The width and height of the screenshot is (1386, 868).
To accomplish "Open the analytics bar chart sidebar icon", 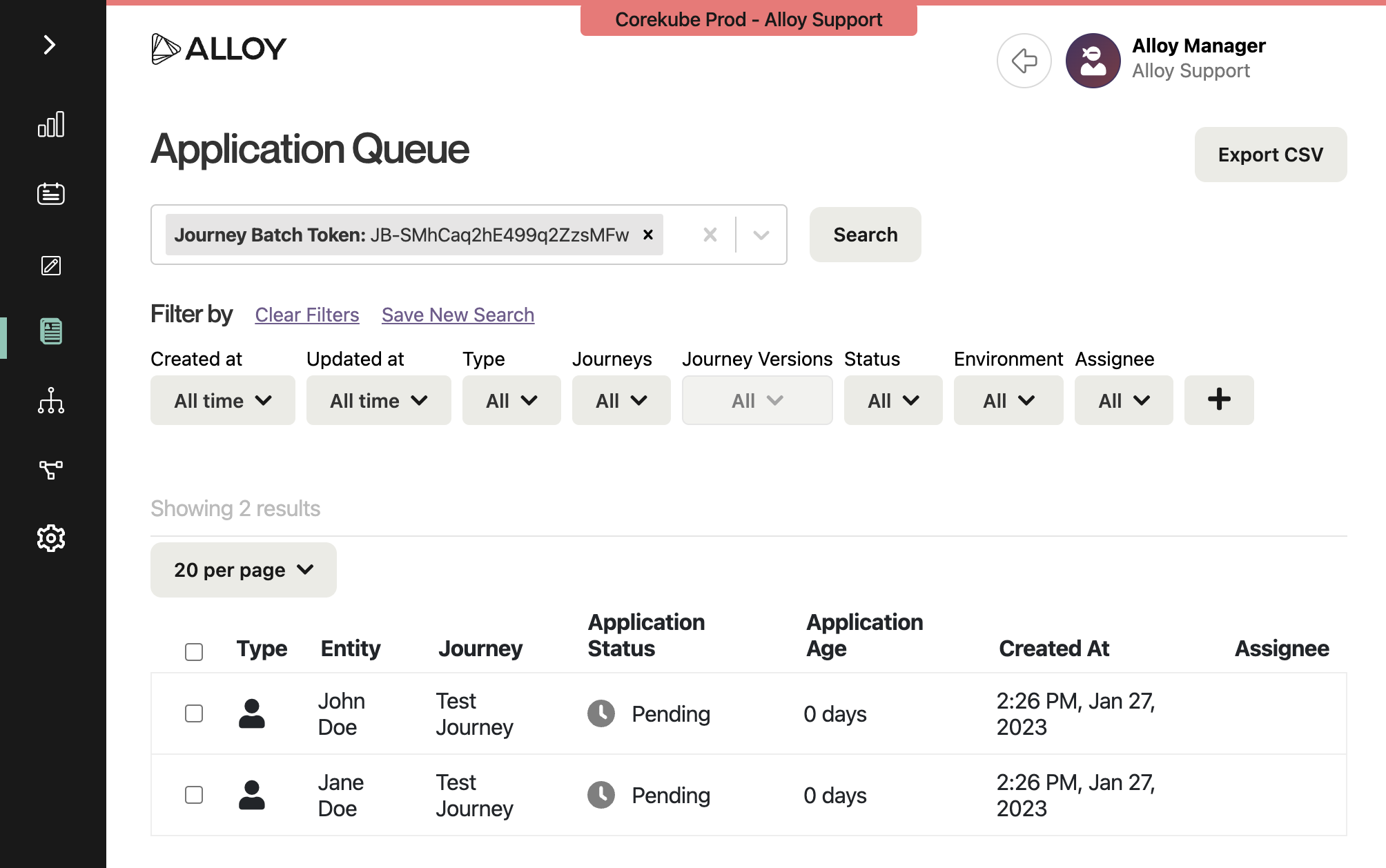I will tap(51, 124).
